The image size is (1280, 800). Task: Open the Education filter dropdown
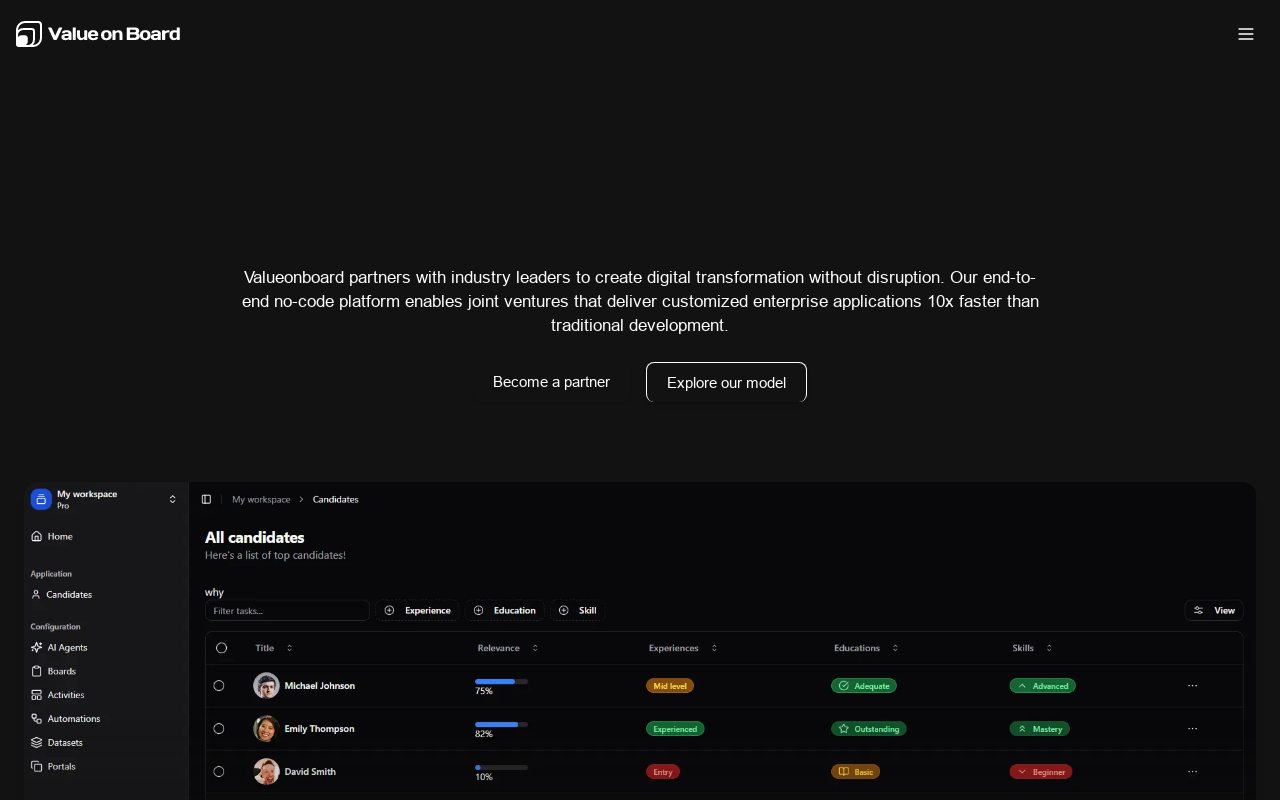[505, 610]
